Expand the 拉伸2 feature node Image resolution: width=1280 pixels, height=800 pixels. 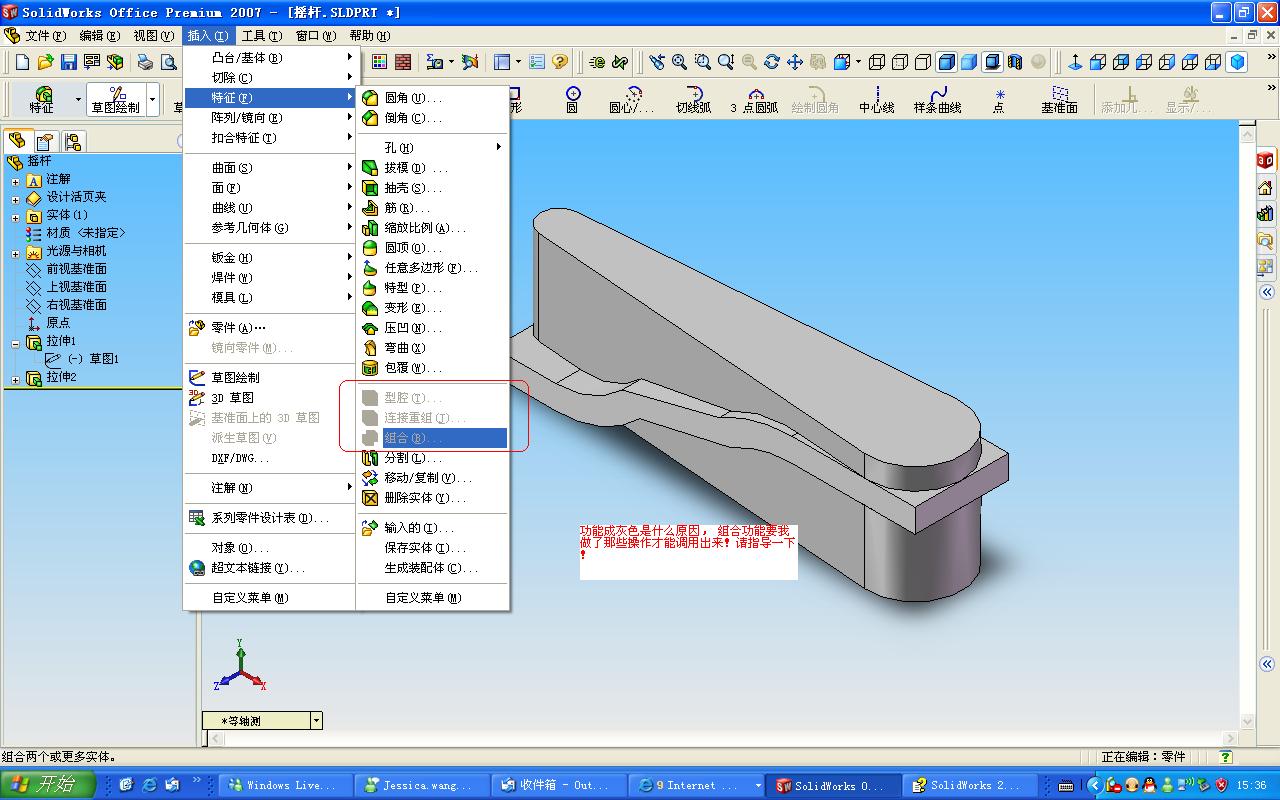[x=16, y=380]
